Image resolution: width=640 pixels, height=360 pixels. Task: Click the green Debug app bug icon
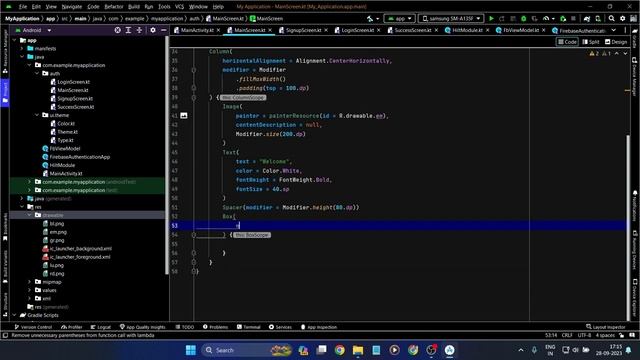524,18
